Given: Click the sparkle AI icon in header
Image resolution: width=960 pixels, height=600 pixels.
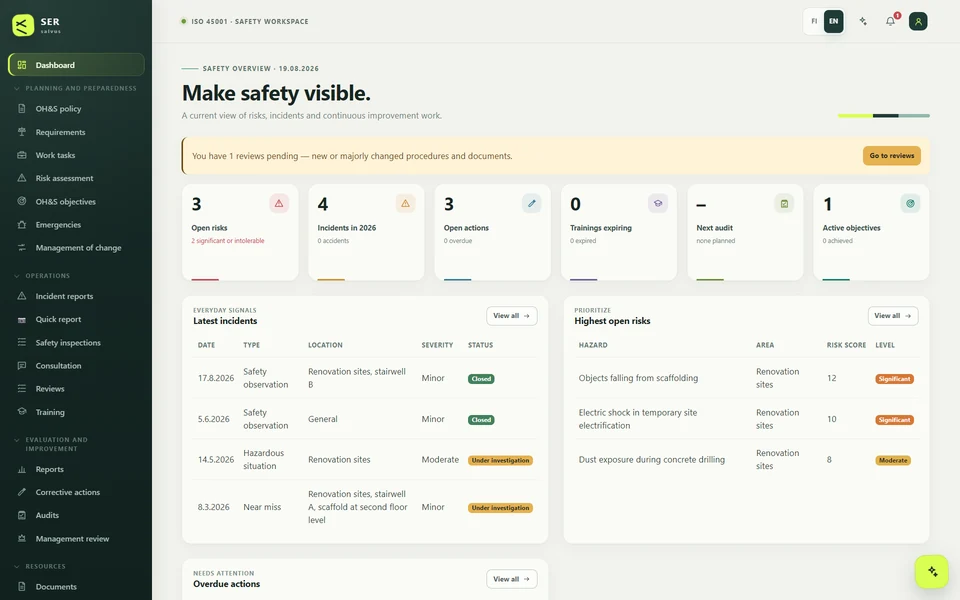Looking at the screenshot, I should [863, 21].
